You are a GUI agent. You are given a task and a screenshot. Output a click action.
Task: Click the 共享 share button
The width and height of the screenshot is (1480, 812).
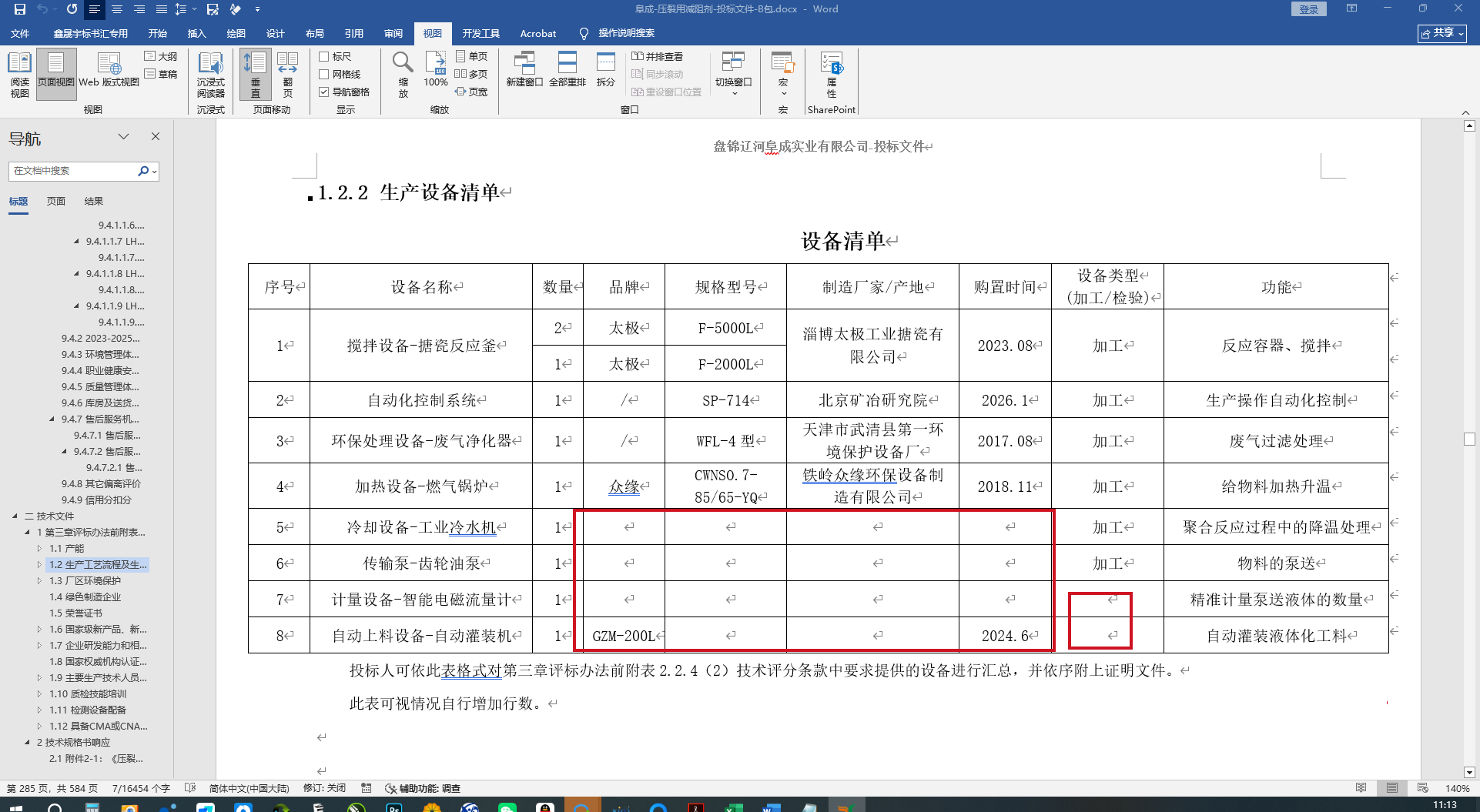click(1442, 33)
